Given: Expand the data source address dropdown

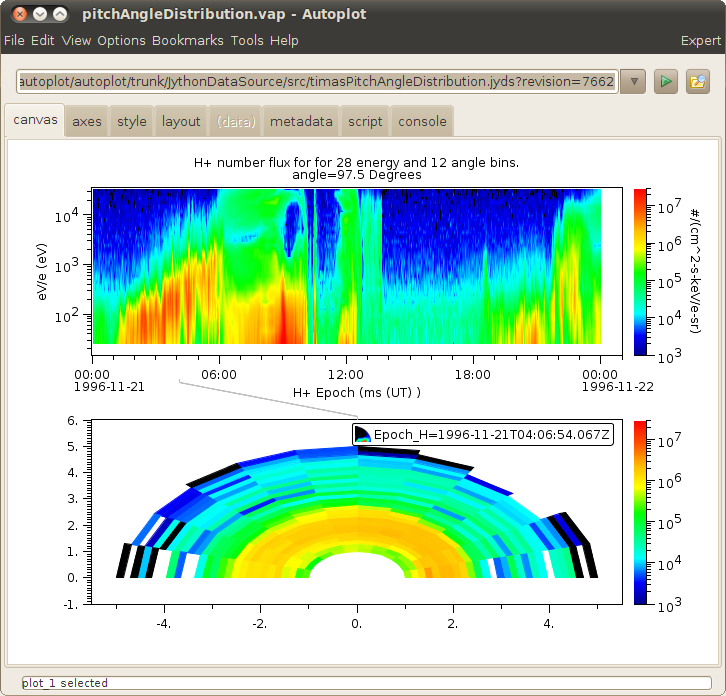Looking at the screenshot, I should [632, 81].
